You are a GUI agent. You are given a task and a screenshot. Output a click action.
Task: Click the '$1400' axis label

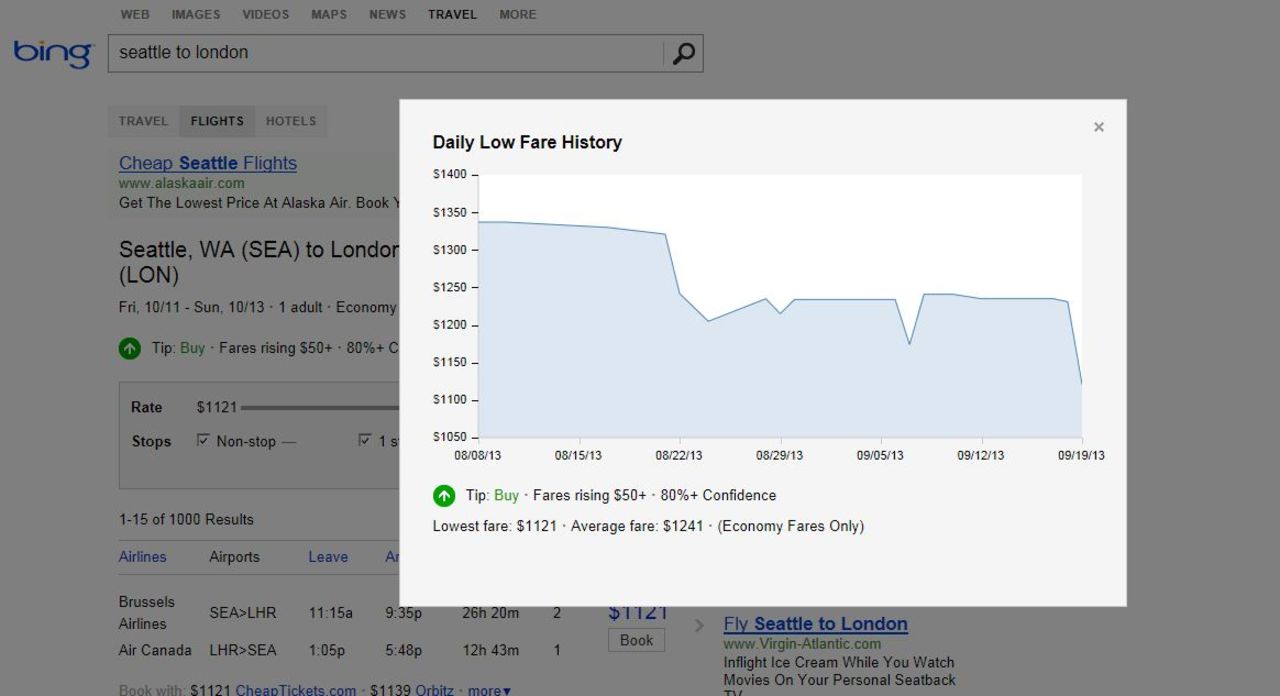(x=450, y=174)
